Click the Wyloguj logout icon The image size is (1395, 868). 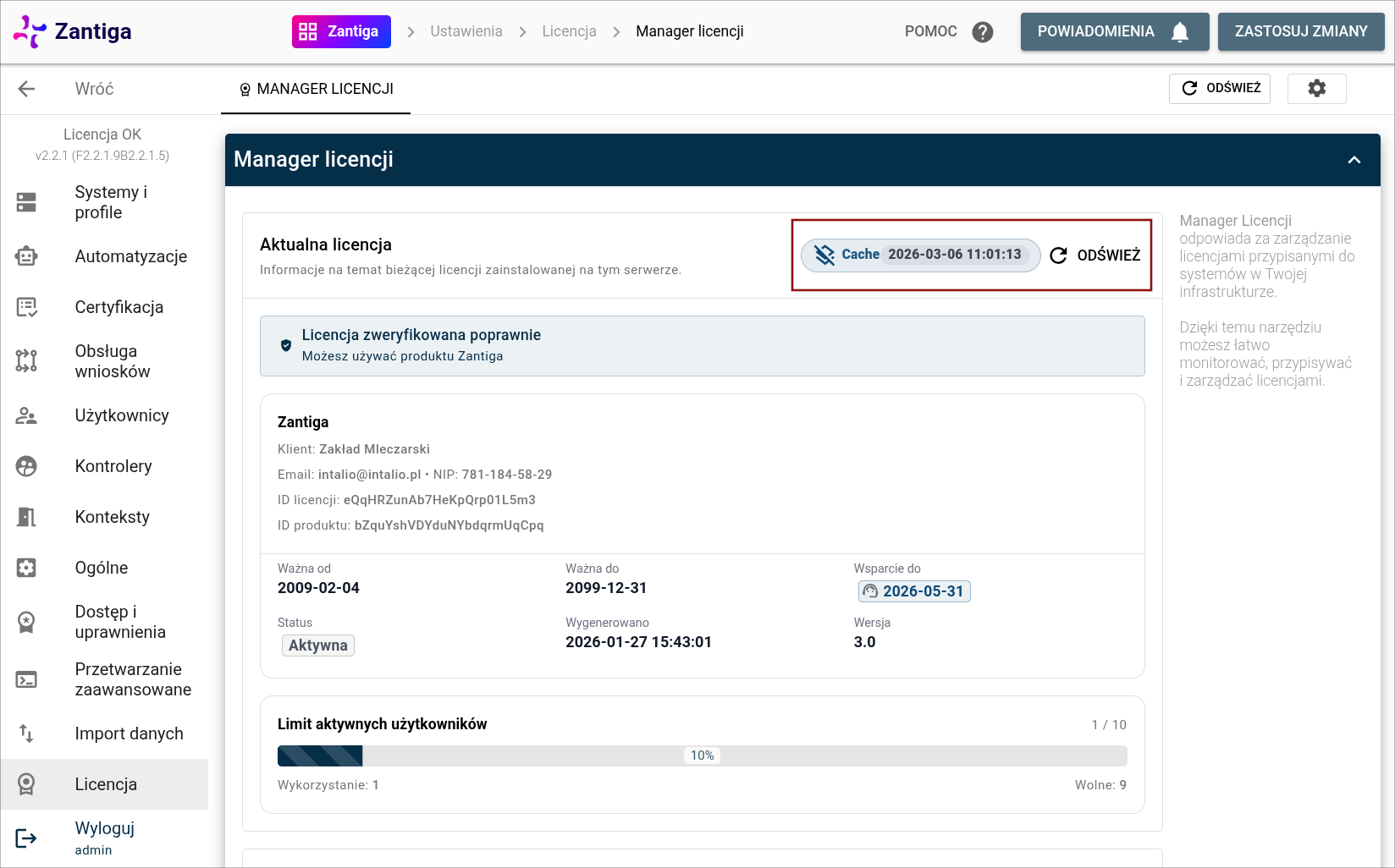26,838
